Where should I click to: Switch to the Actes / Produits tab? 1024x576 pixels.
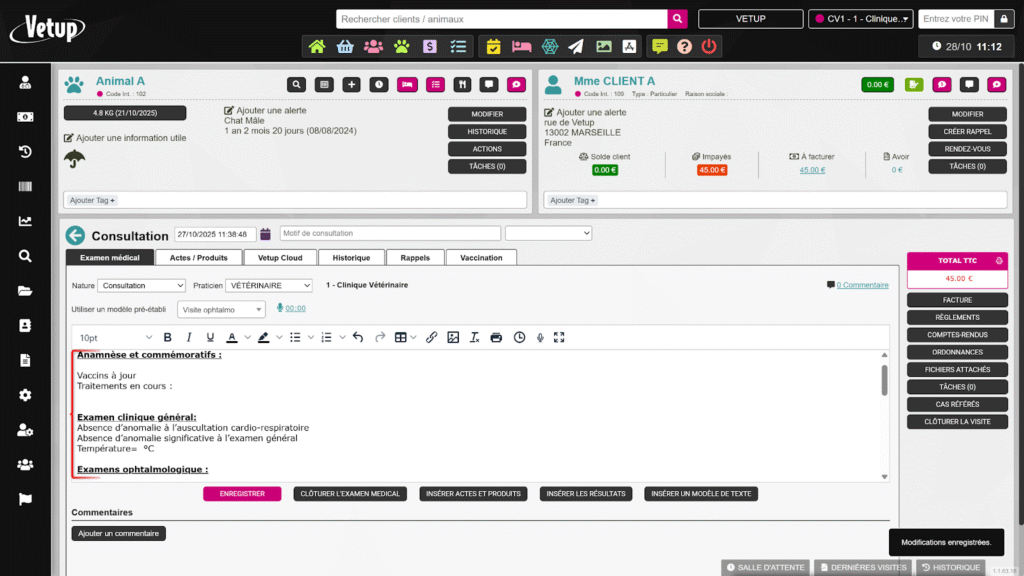[x=198, y=257]
